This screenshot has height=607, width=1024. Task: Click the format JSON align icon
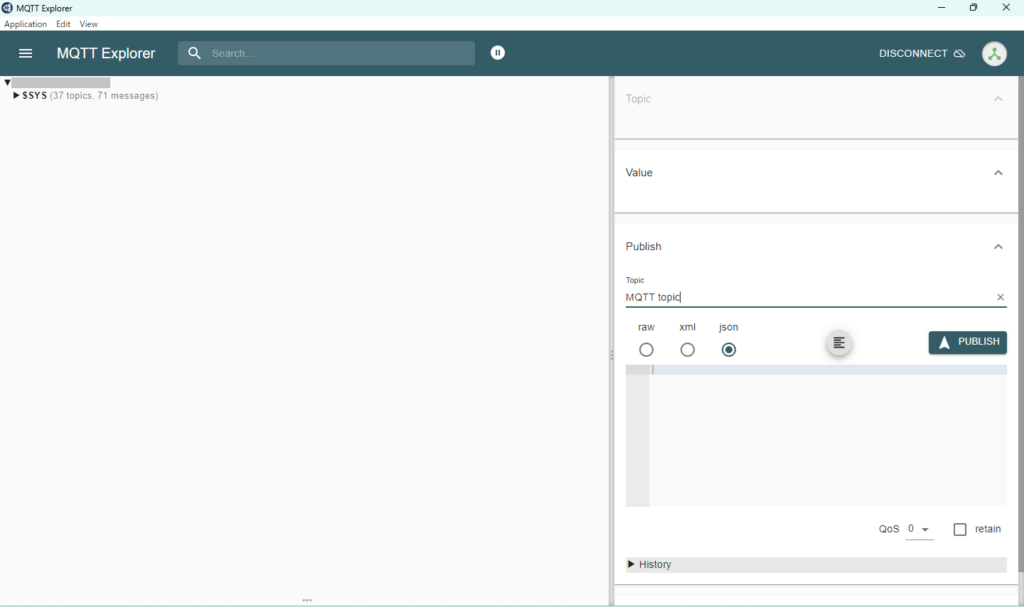tap(839, 343)
